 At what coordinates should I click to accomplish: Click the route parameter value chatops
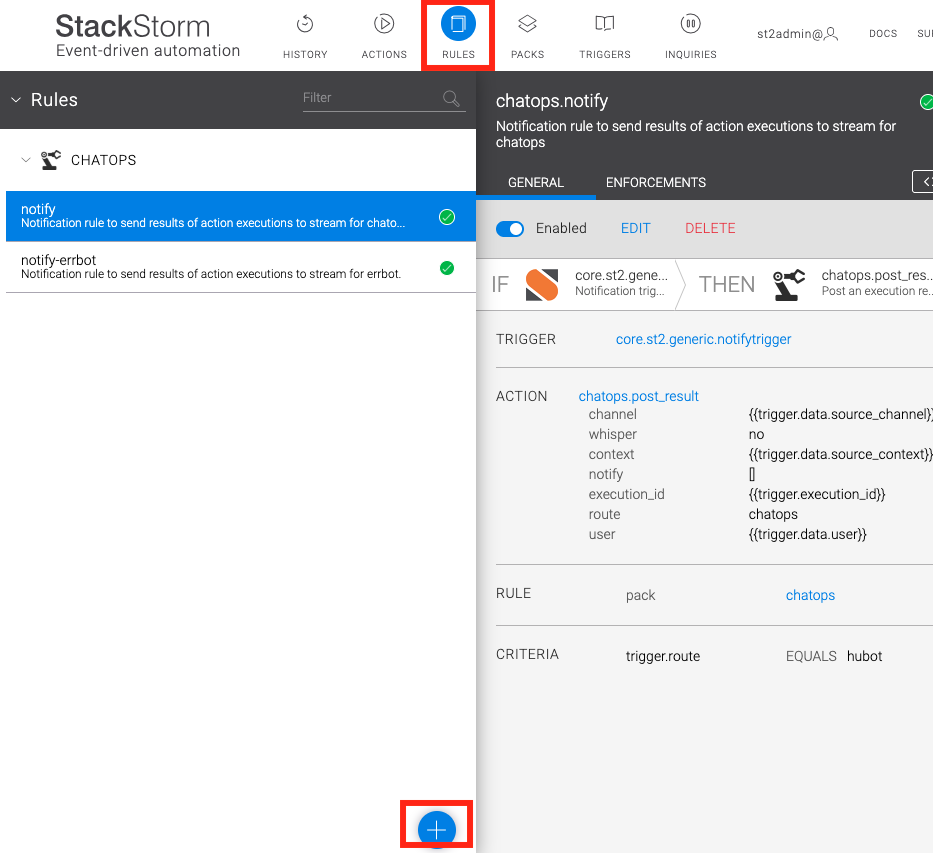click(x=773, y=515)
